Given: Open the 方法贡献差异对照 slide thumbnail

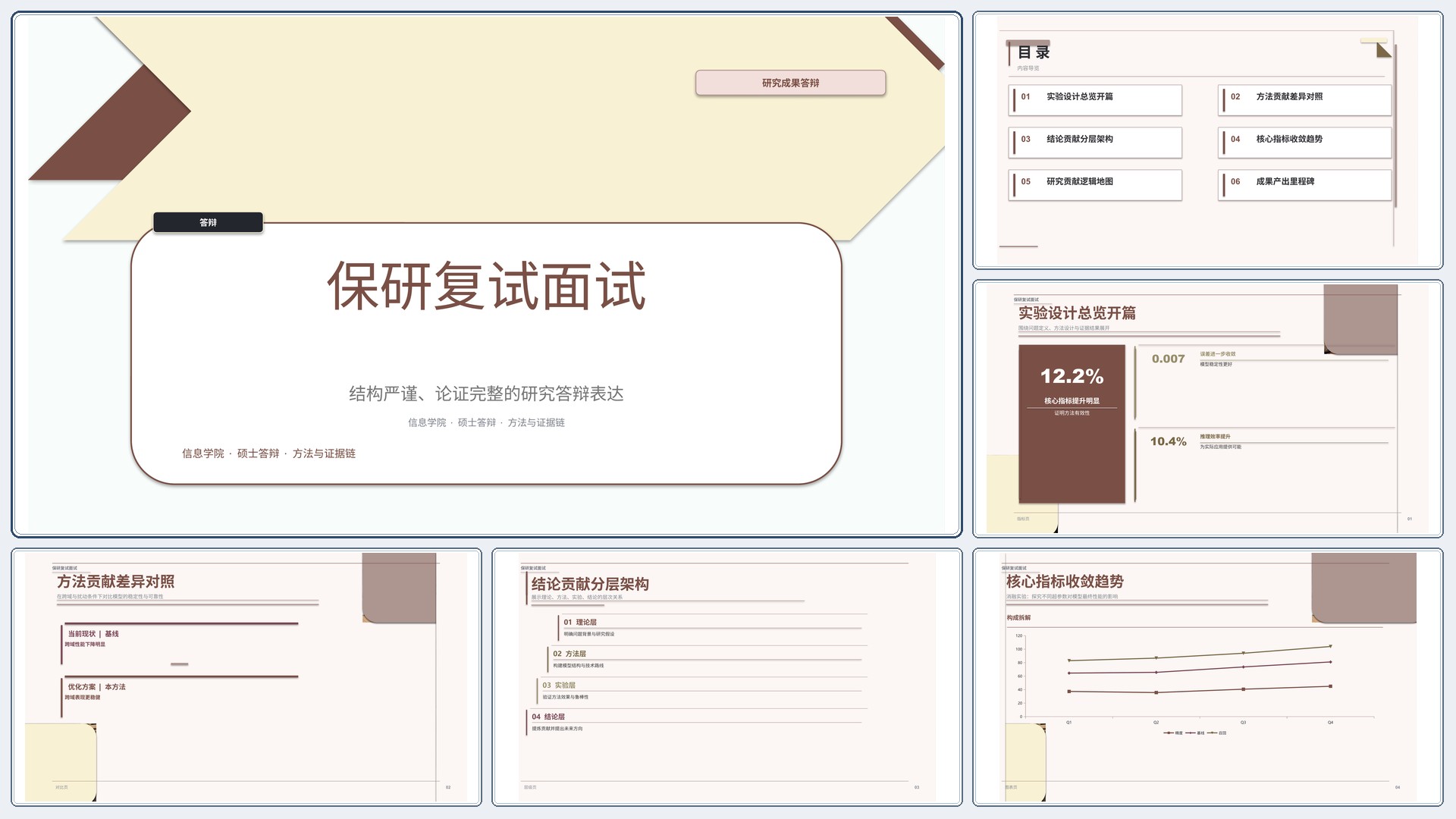Looking at the screenshot, I should [x=246, y=677].
